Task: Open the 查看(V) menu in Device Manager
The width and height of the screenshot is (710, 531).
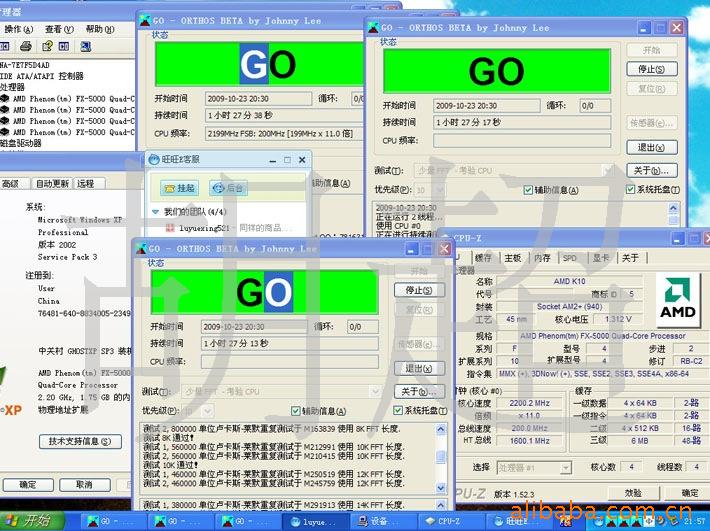Action: (59, 29)
